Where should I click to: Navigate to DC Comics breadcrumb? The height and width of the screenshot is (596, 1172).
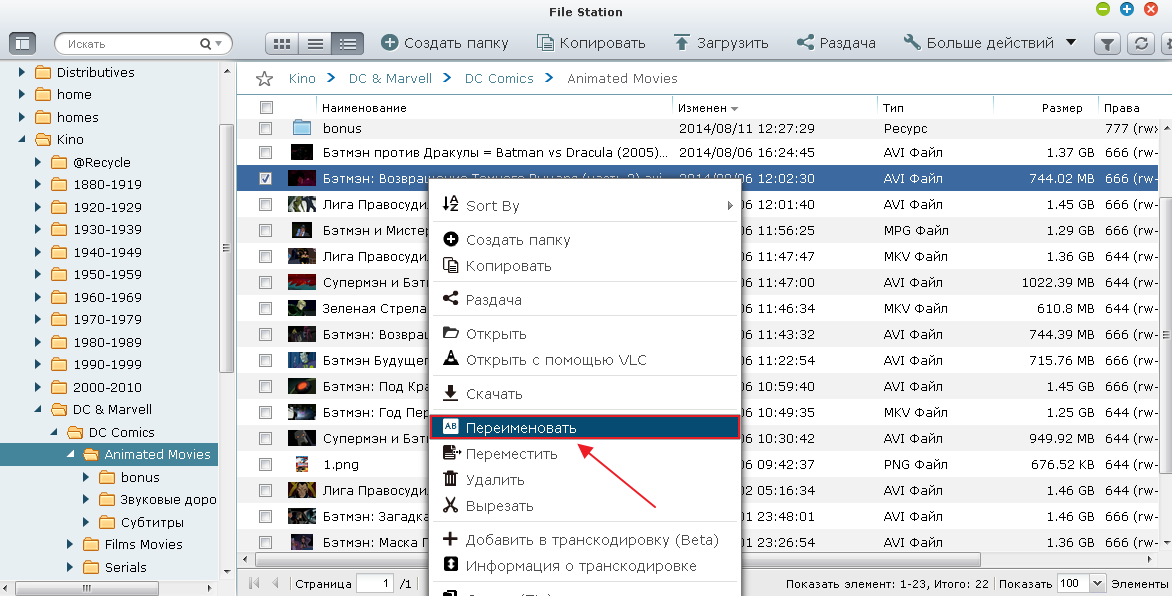click(x=499, y=79)
